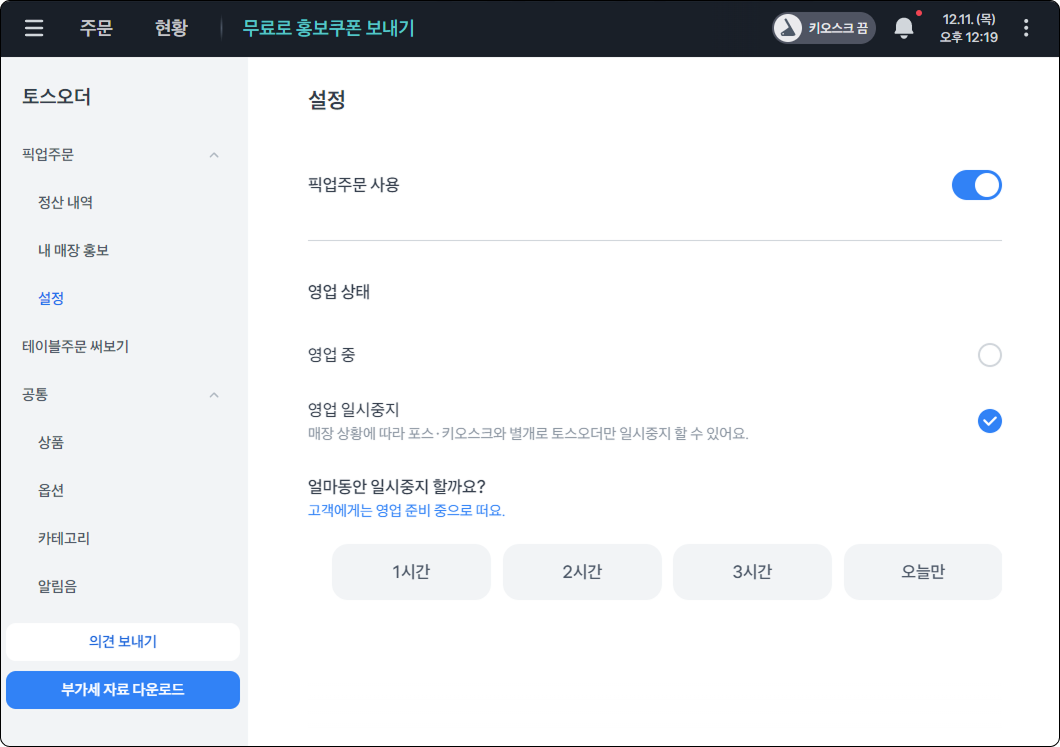
Task: Switch to the 현황 tab
Action: [171, 28]
